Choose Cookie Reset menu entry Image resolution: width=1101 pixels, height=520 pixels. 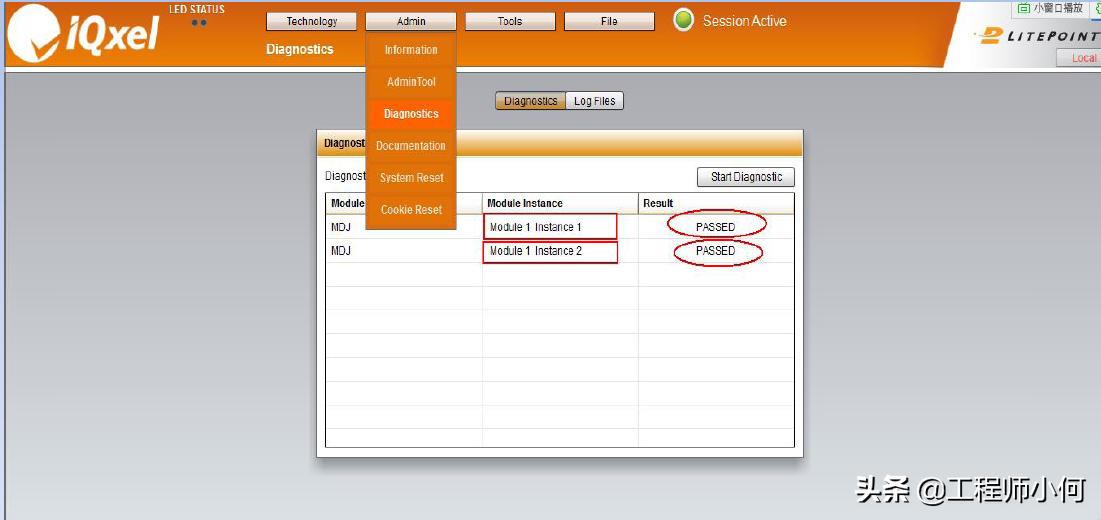(x=411, y=210)
